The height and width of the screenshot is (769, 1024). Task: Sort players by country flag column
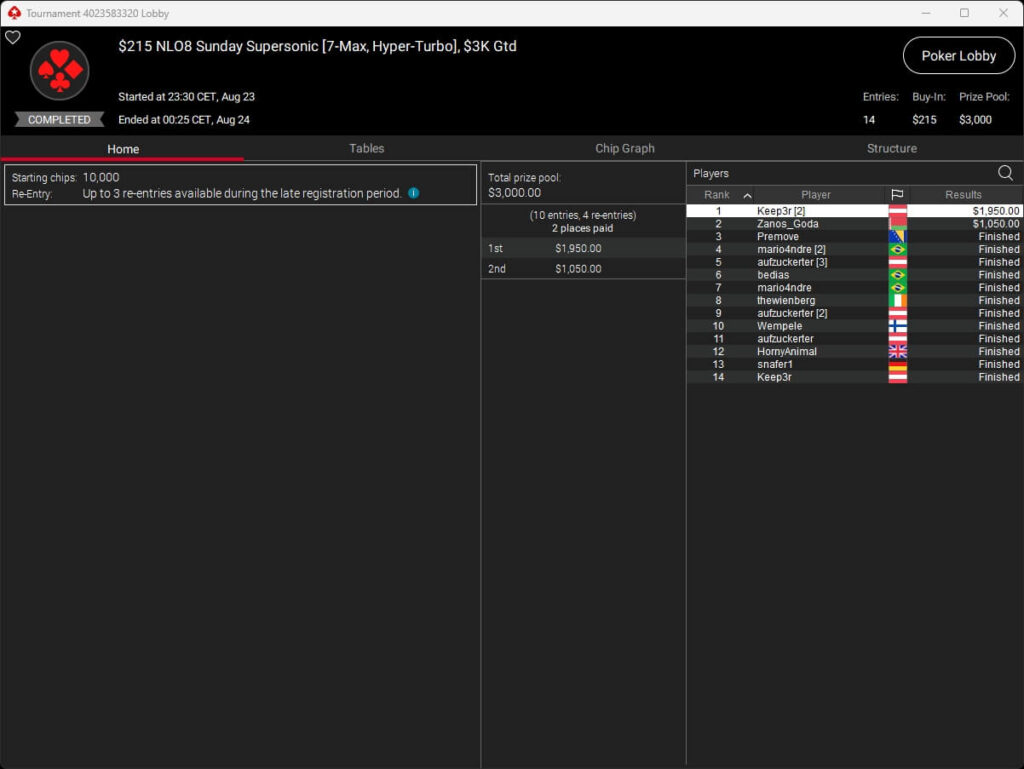coord(897,195)
